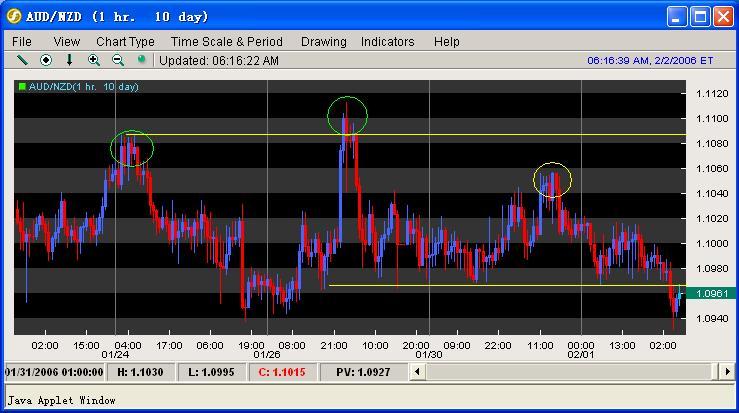The width and height of the screenshot is (739, 413).
Task: Click the 17:00 time axis label
Action: tap(169, 346)
